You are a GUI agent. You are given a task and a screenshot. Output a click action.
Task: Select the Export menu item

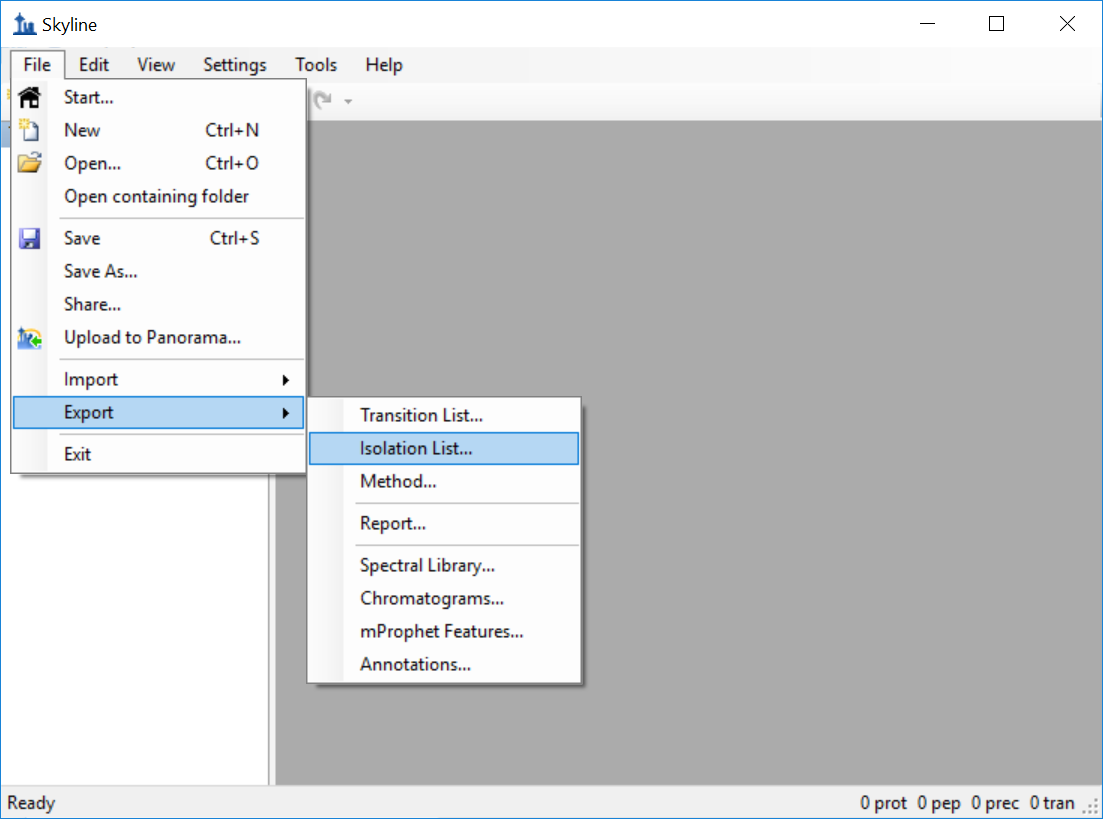tap(159, 413)
